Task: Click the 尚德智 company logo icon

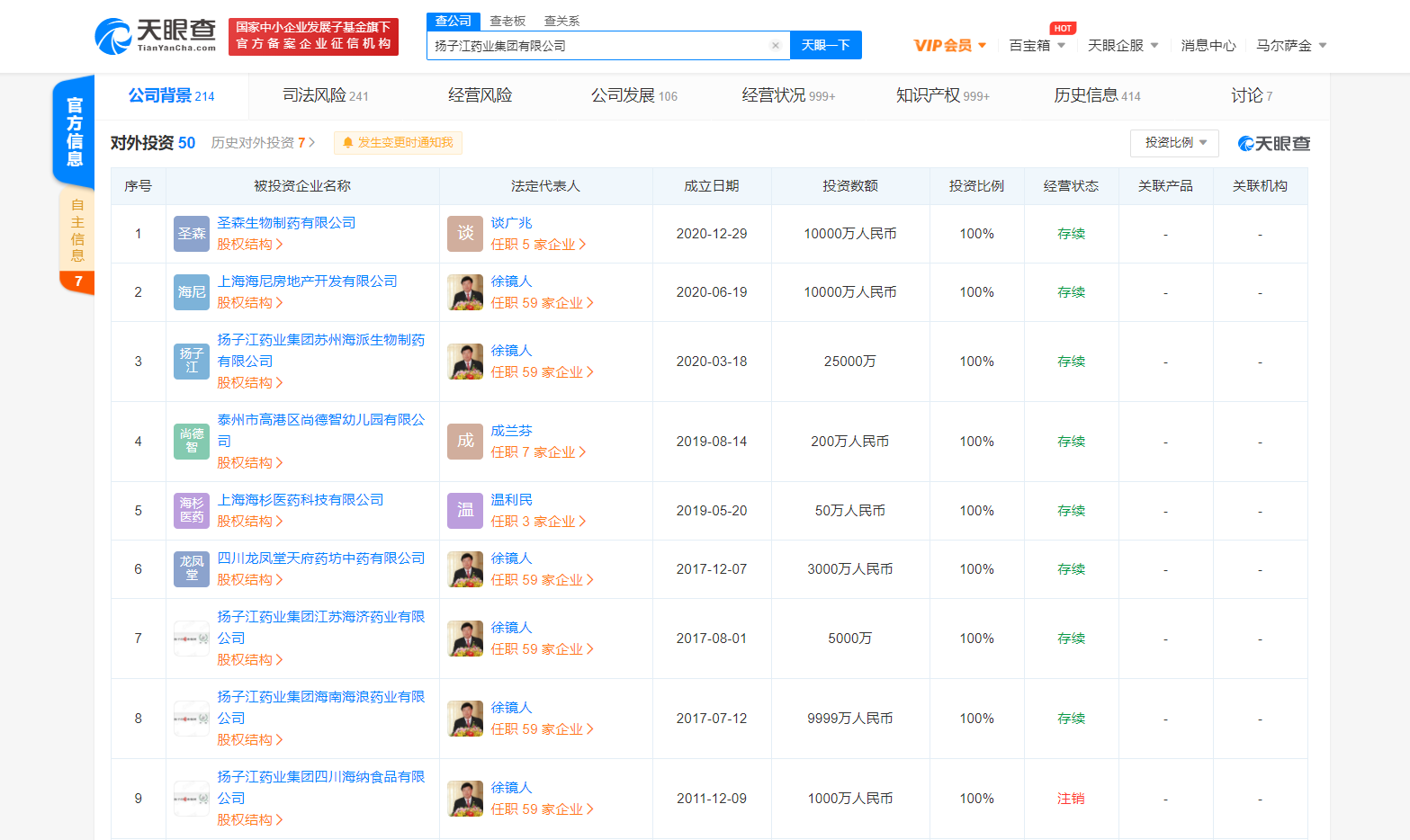Action: tap(192, 442)
